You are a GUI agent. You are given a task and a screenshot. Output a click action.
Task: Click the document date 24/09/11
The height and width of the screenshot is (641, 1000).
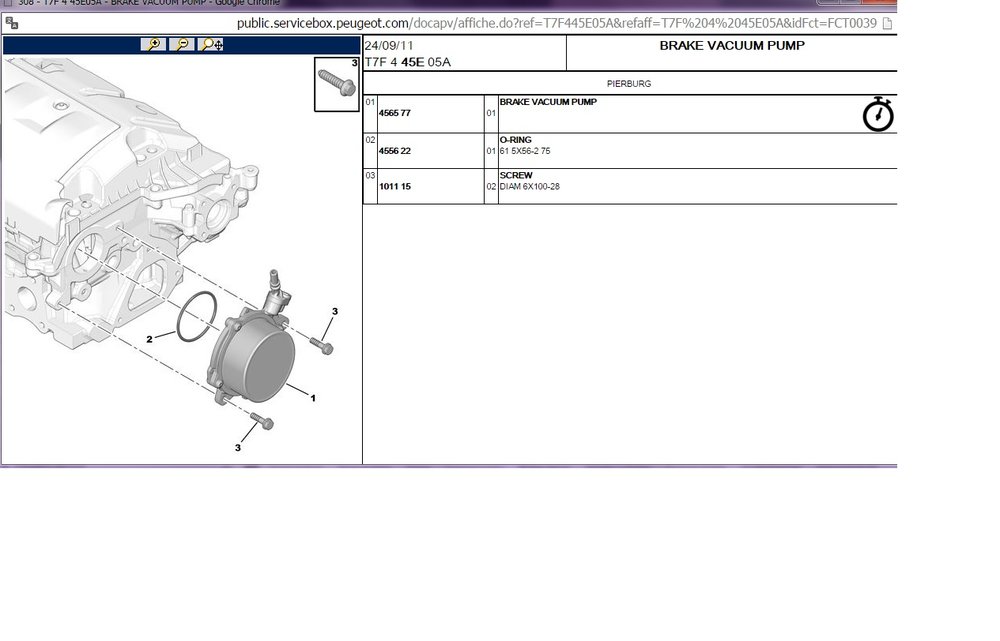[389, 46]
